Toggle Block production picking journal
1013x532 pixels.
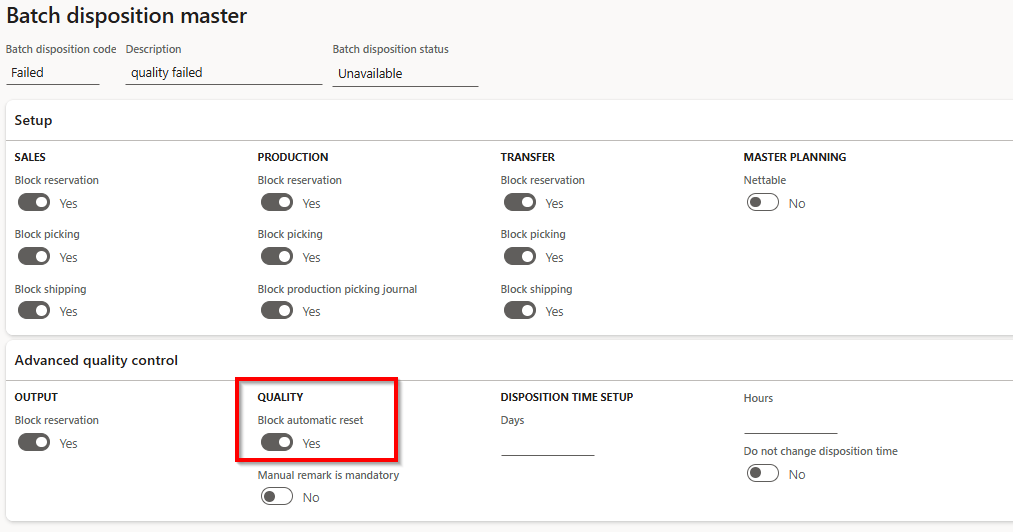(277, 311)
